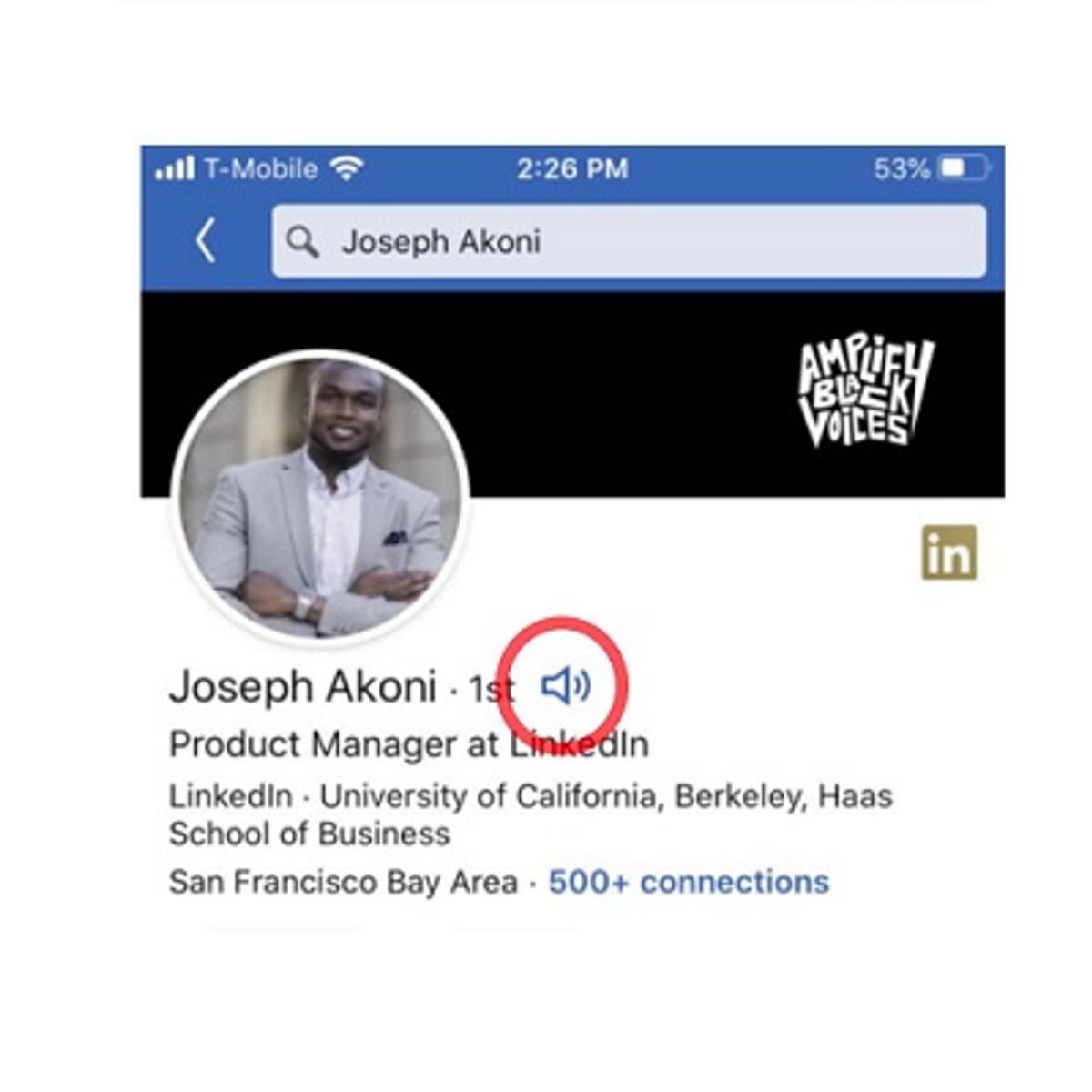Click the Joseph Akoni search field
Viewport: 1092px width, 1092px height.
click(629, 241)
